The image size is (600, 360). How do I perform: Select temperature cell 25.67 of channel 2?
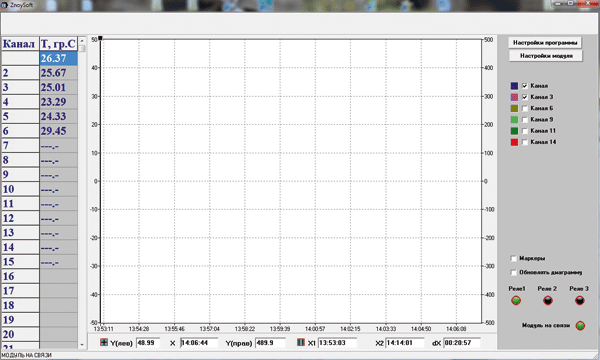59,73
